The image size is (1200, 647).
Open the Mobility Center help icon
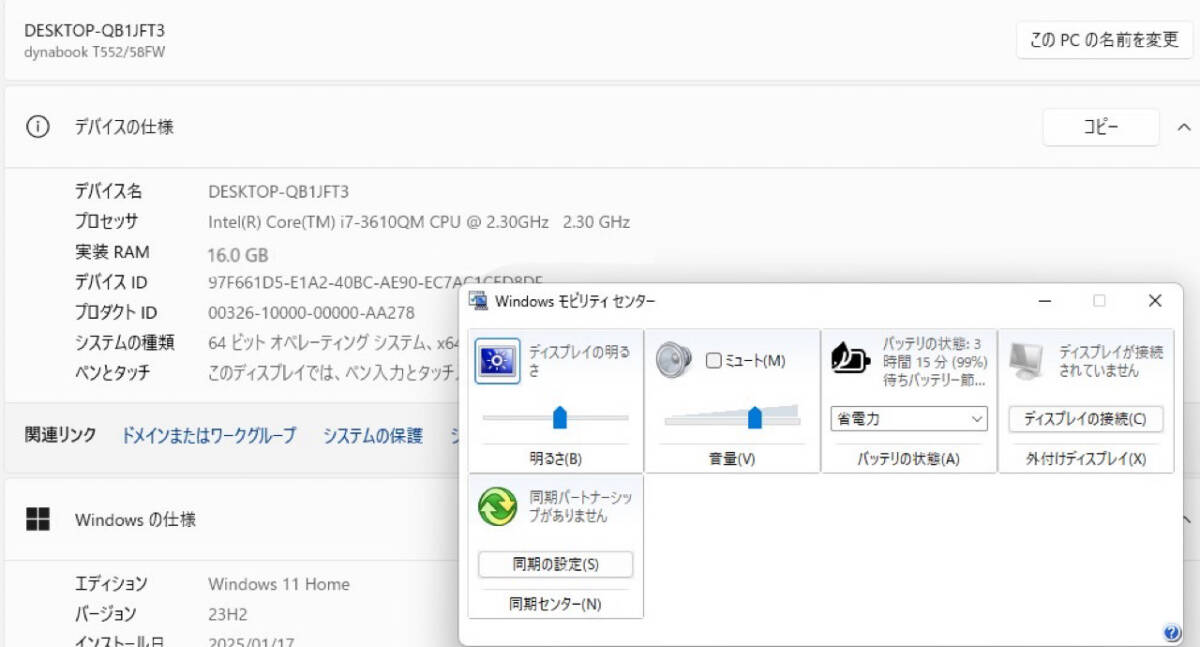(x=1172, y=632)
